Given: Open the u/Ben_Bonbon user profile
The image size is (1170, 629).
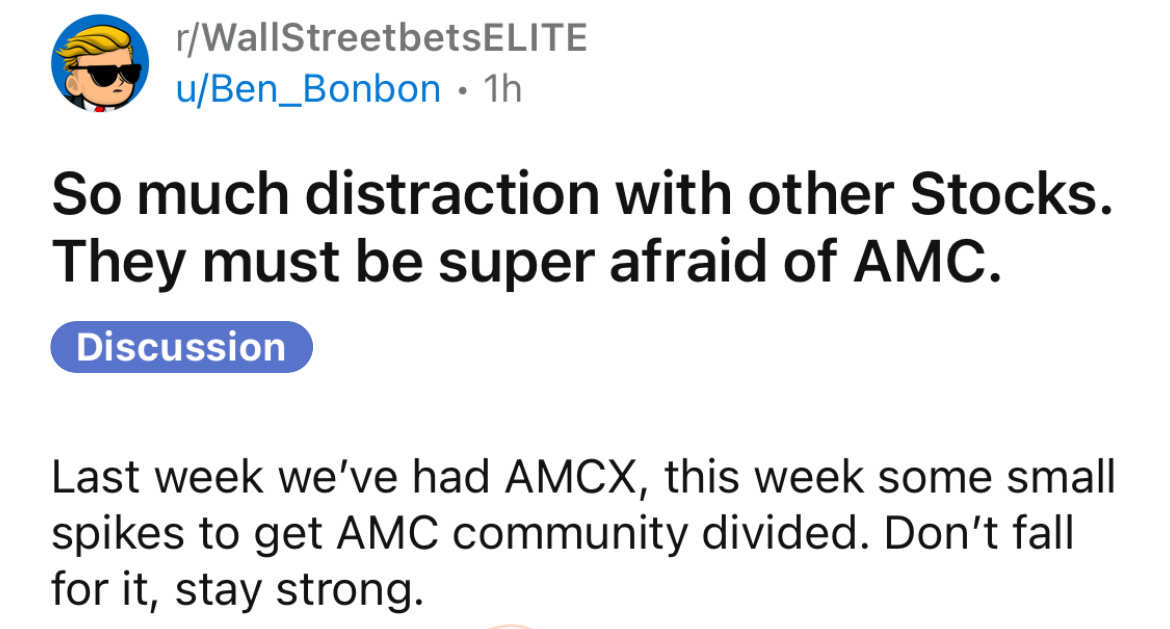Looking at the screenshot, I should [308, 90].
